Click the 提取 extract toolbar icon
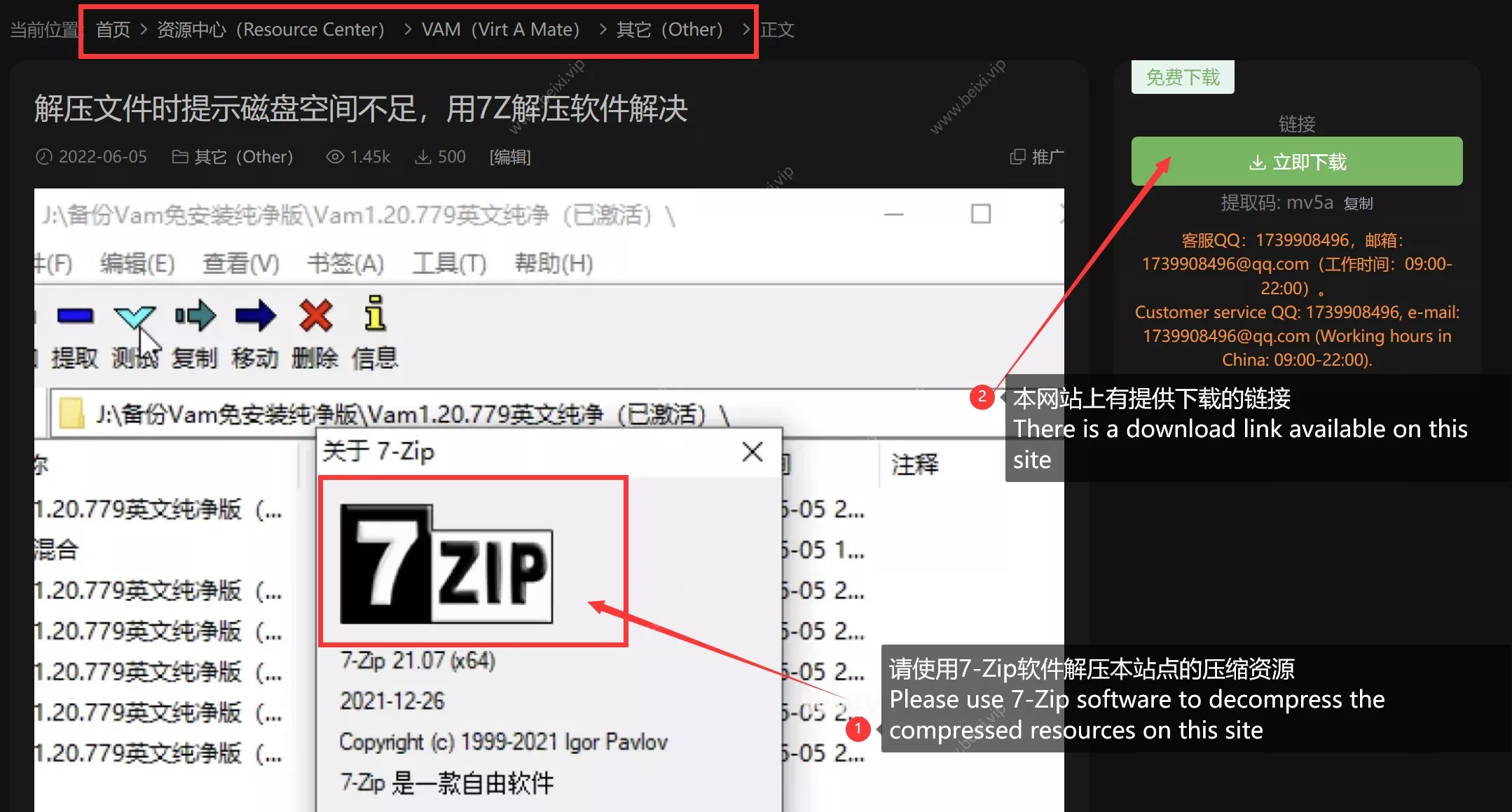Viewport: 1512px width, 812px height. coord(75,316)
